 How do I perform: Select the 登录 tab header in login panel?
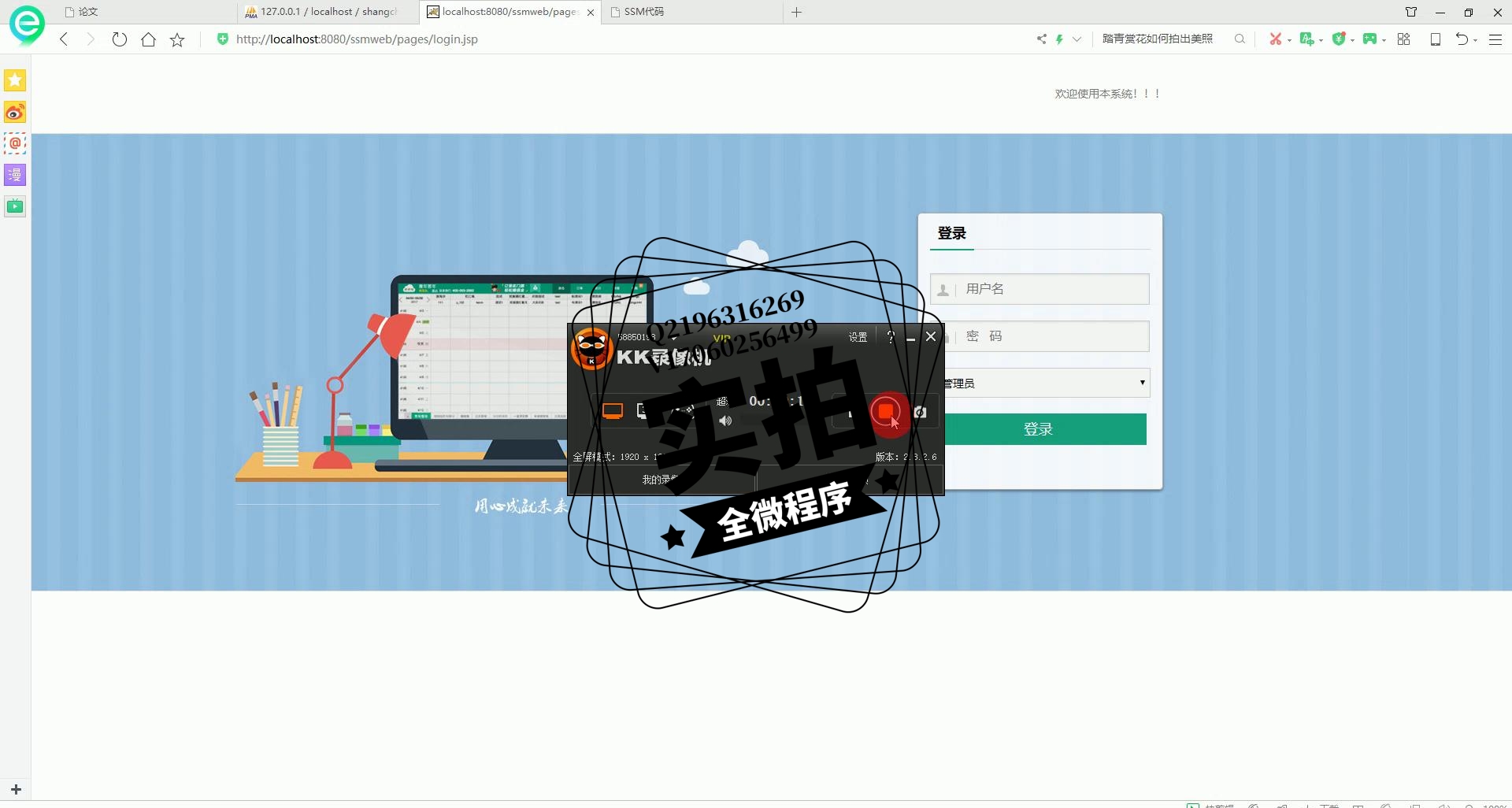tap(951, 233)
